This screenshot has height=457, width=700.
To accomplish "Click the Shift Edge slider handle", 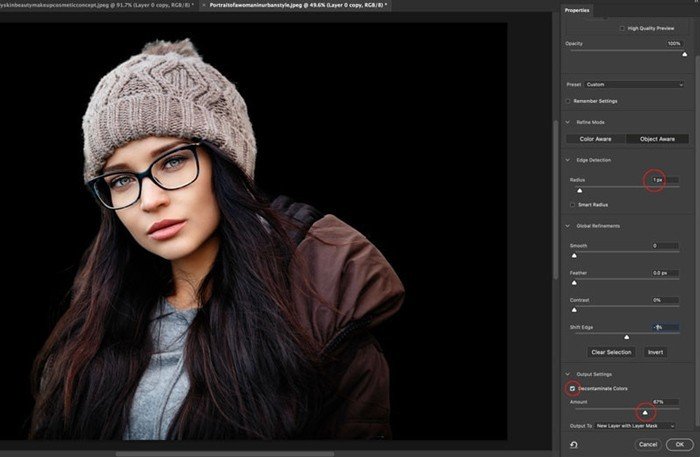I will pyautogui.click(x=627, y=338).
